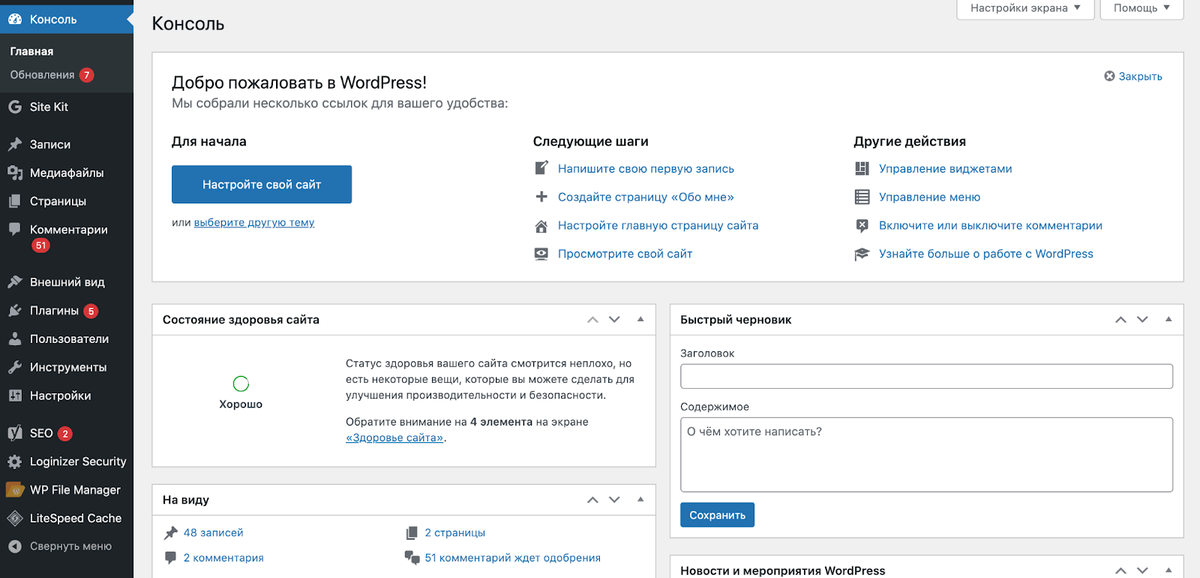1200x578 pixels.
Task: Follow the выберите другую тему link
Action: pyautogui.click(x=254, y=222)
